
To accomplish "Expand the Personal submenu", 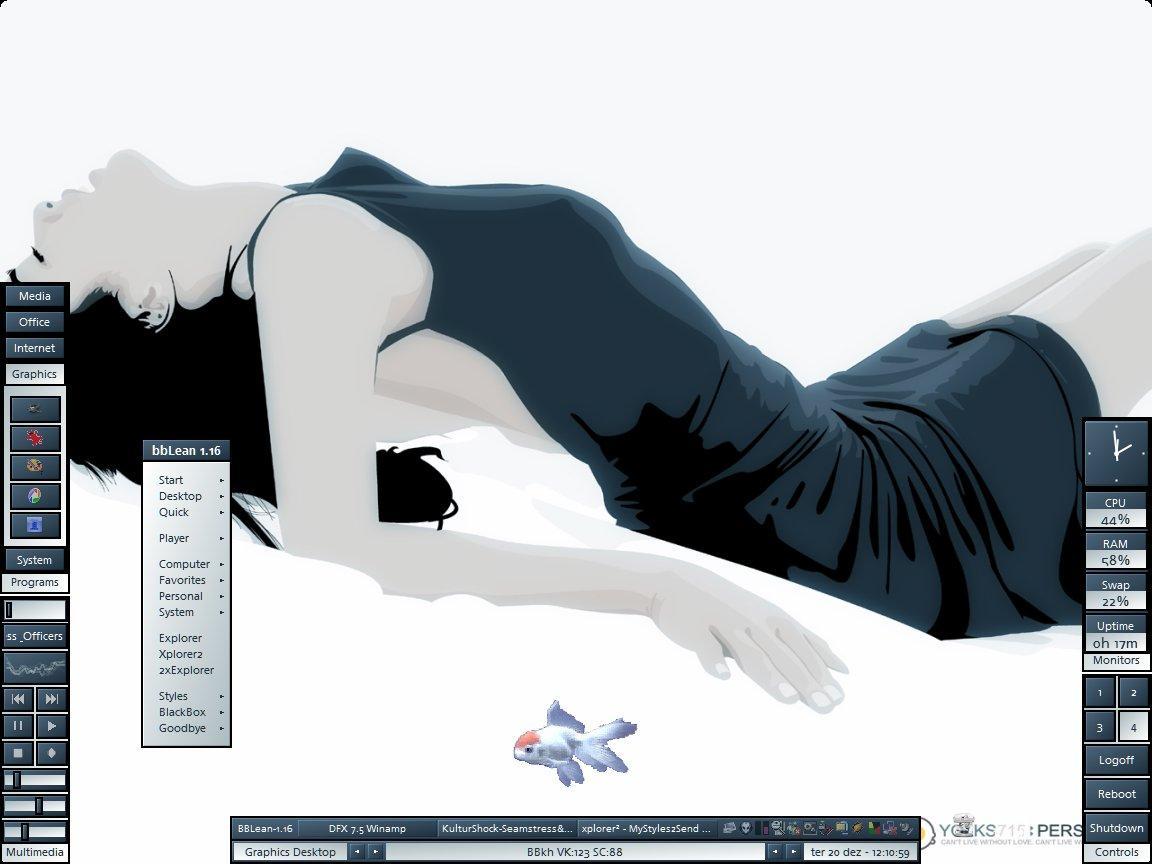I will [187, 597].
